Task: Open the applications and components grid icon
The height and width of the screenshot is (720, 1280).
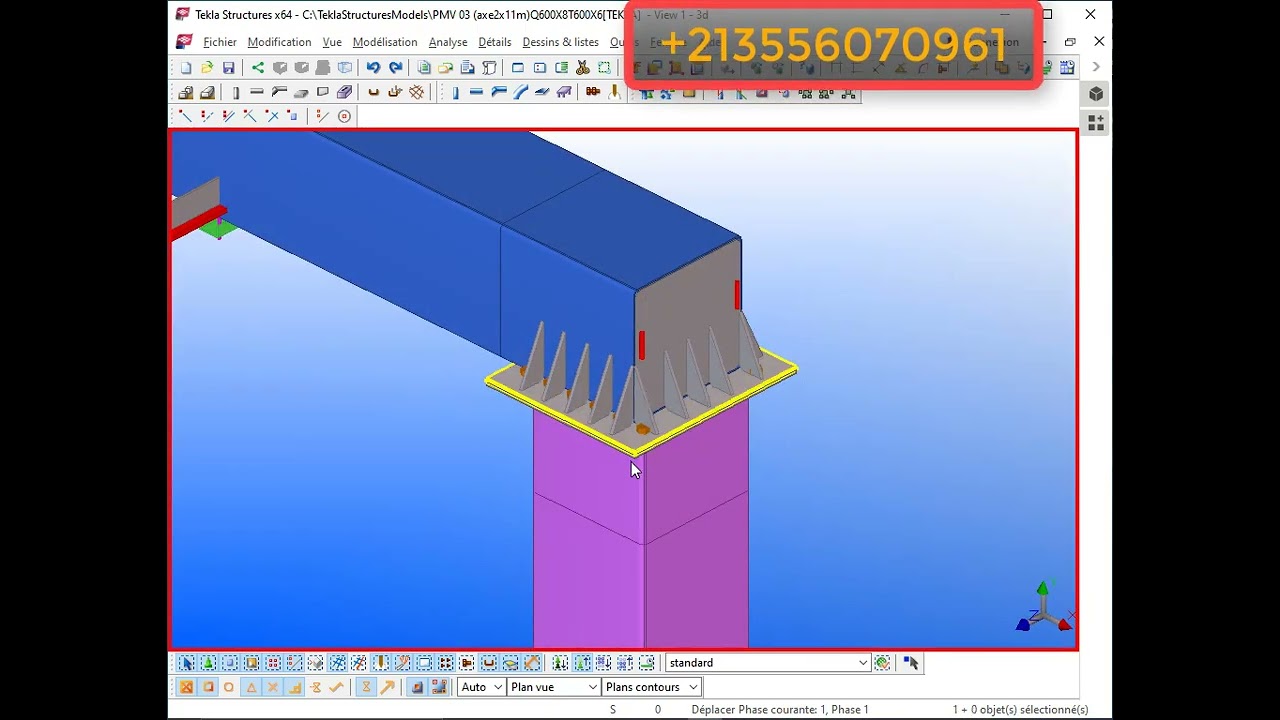Action: click(1096, 123)
